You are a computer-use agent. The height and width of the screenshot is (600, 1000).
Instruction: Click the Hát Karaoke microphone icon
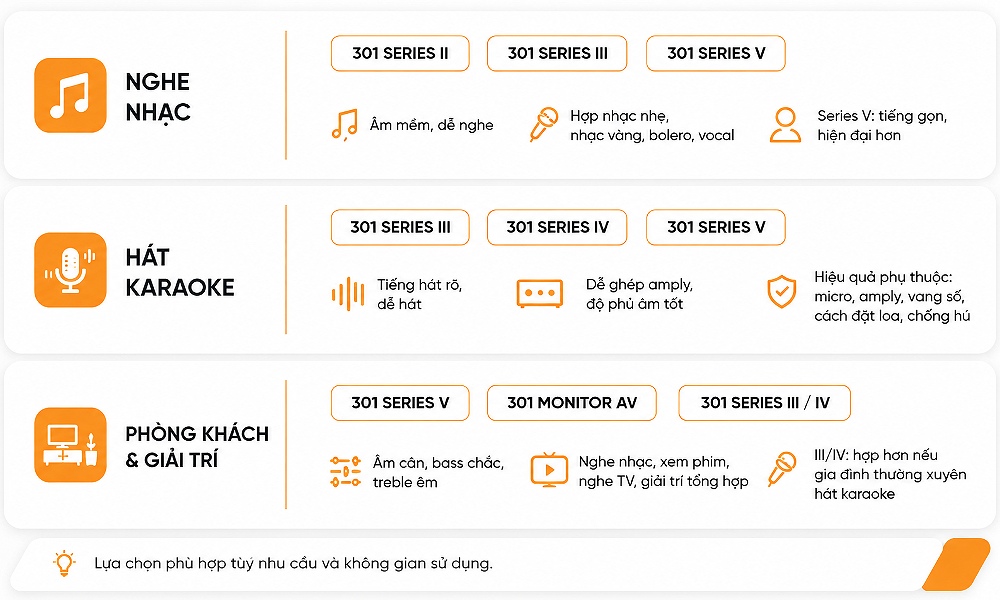coord(70,270)
